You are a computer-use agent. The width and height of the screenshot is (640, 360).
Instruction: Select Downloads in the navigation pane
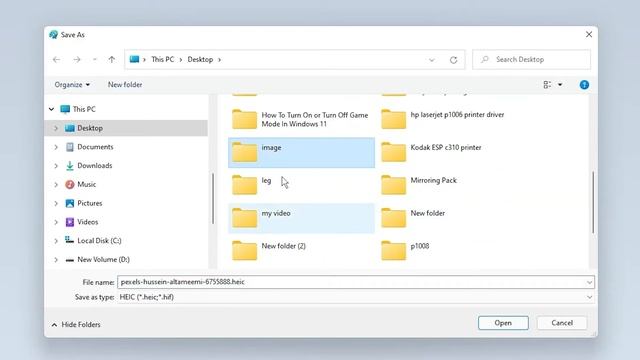tap(95, 166)
